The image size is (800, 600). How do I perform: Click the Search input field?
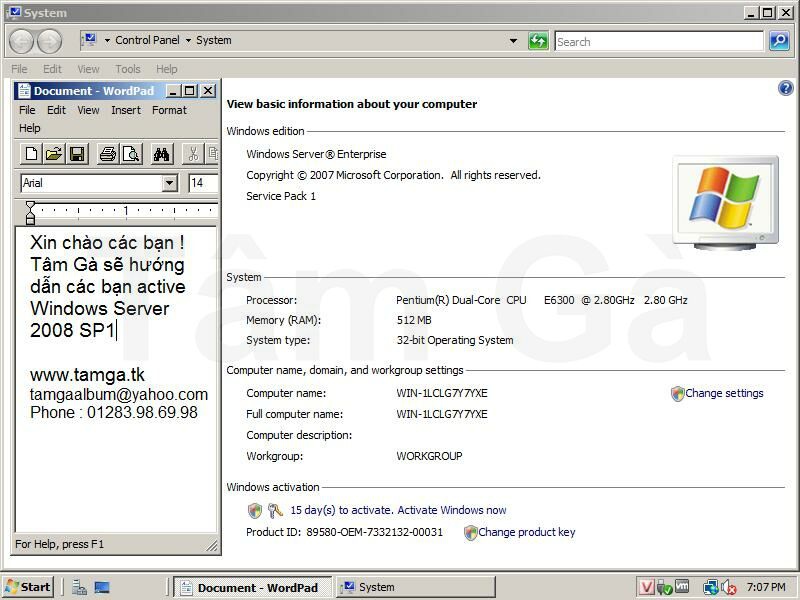pos(659,41)
